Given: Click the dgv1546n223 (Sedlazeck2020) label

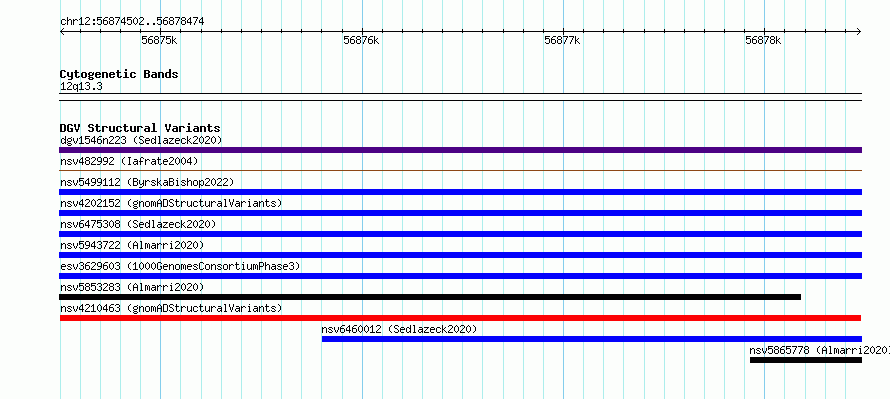Looking at the screenshot, I should point(141,140).
